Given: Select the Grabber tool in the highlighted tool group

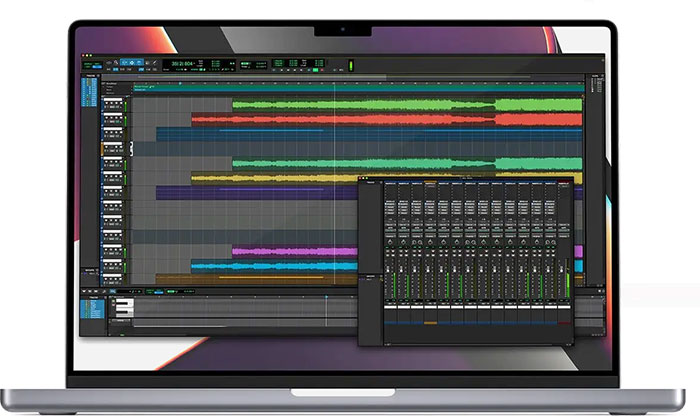Looking at the screenshot, I should pyautogui.click(x=139, y=62).
